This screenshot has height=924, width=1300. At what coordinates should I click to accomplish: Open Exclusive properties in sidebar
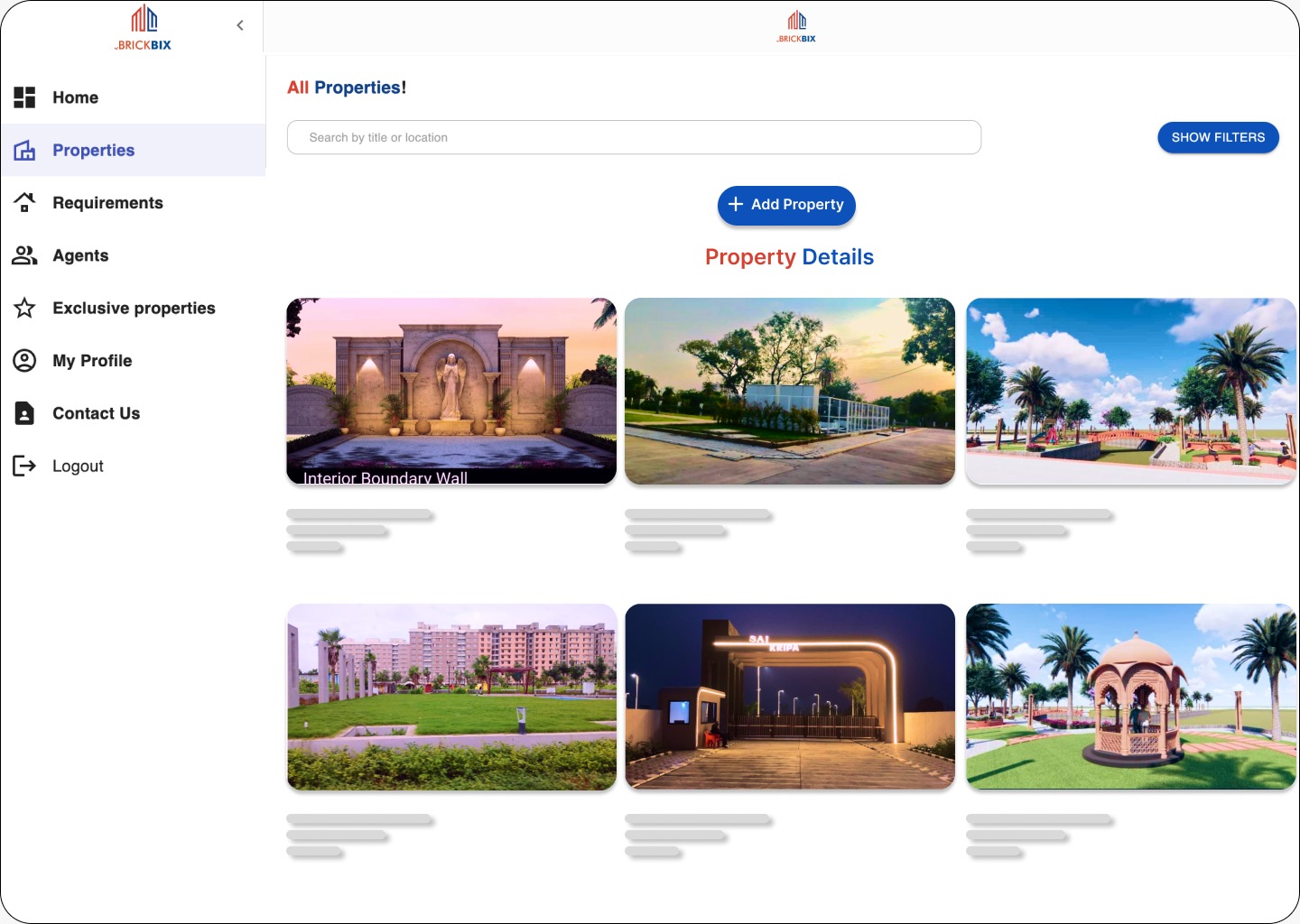pyautogui.click(x=133, y=308)
